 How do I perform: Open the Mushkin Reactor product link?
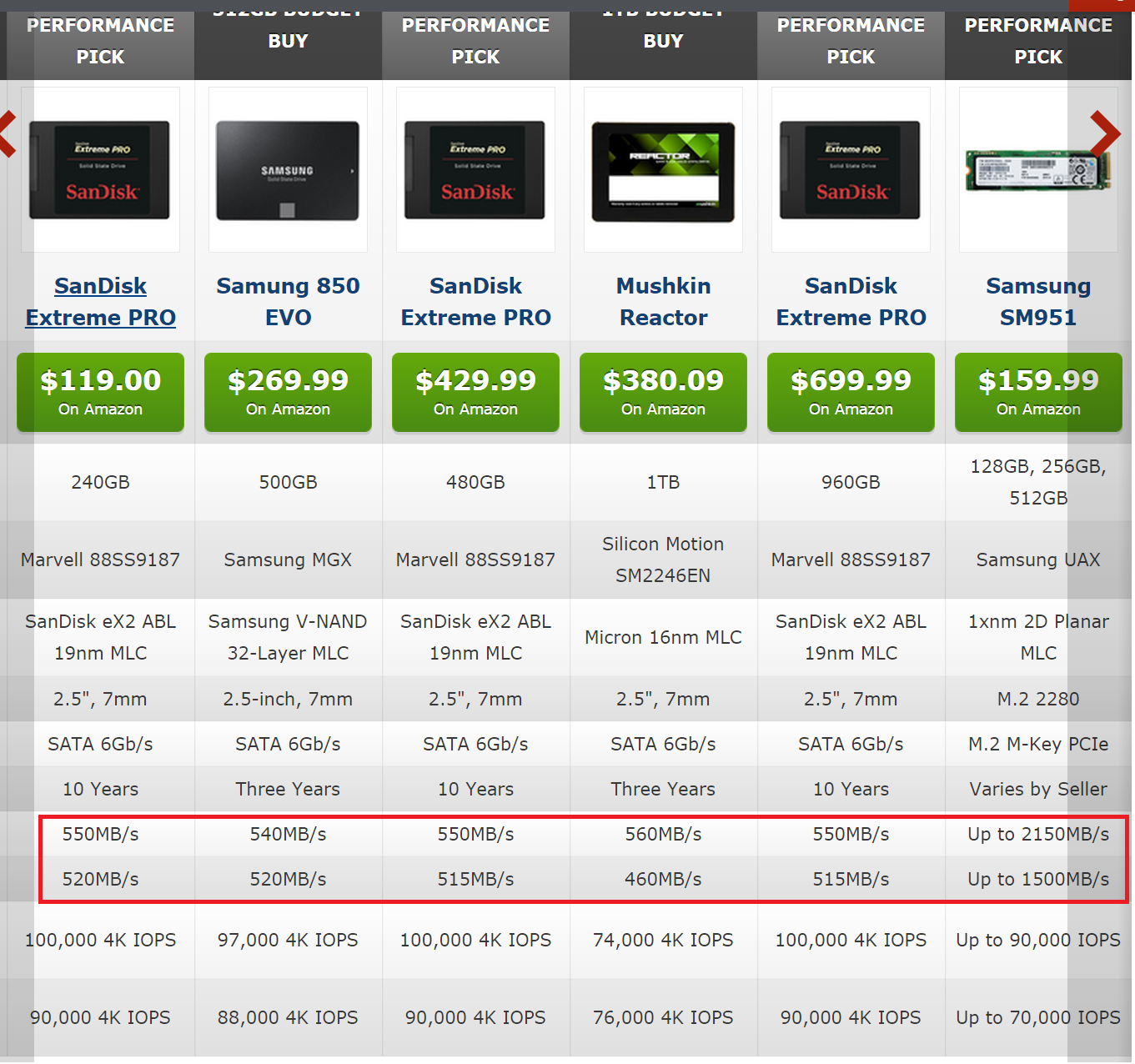(x=663, y=302)
